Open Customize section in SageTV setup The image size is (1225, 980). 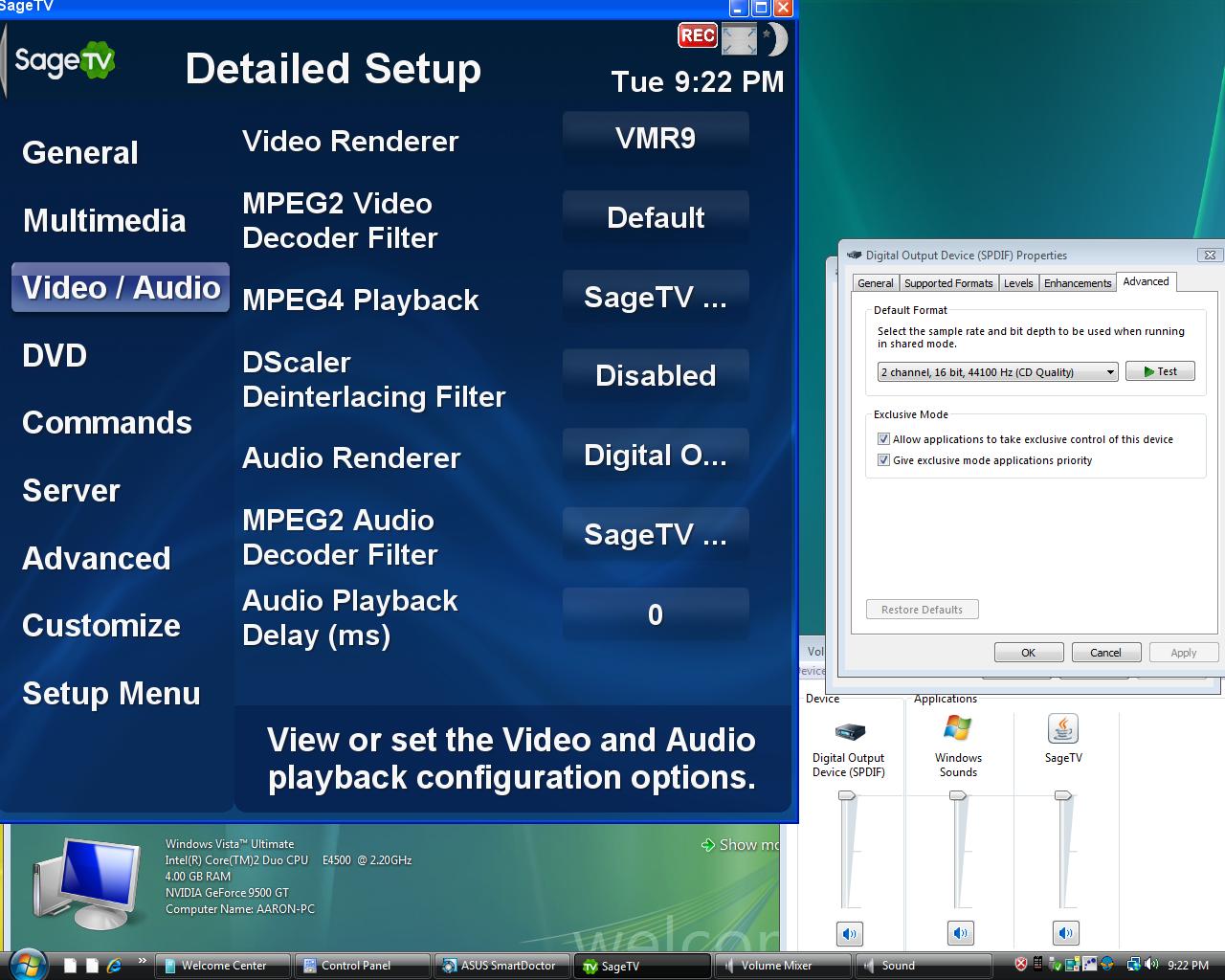[x=101, y=626]
